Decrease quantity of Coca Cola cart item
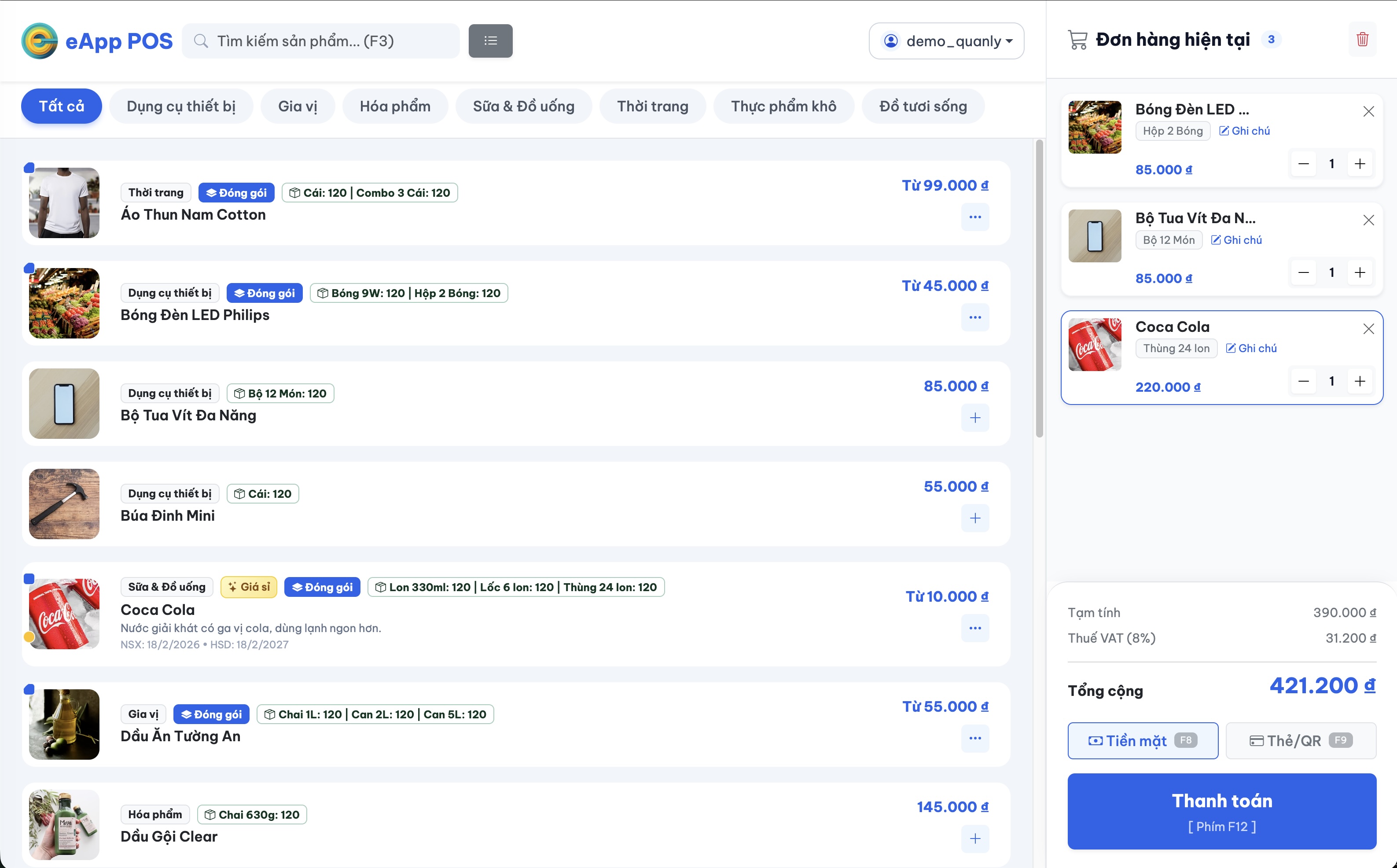The height and width of the screenshot is (868, 1397). [x=1303, y=381]
